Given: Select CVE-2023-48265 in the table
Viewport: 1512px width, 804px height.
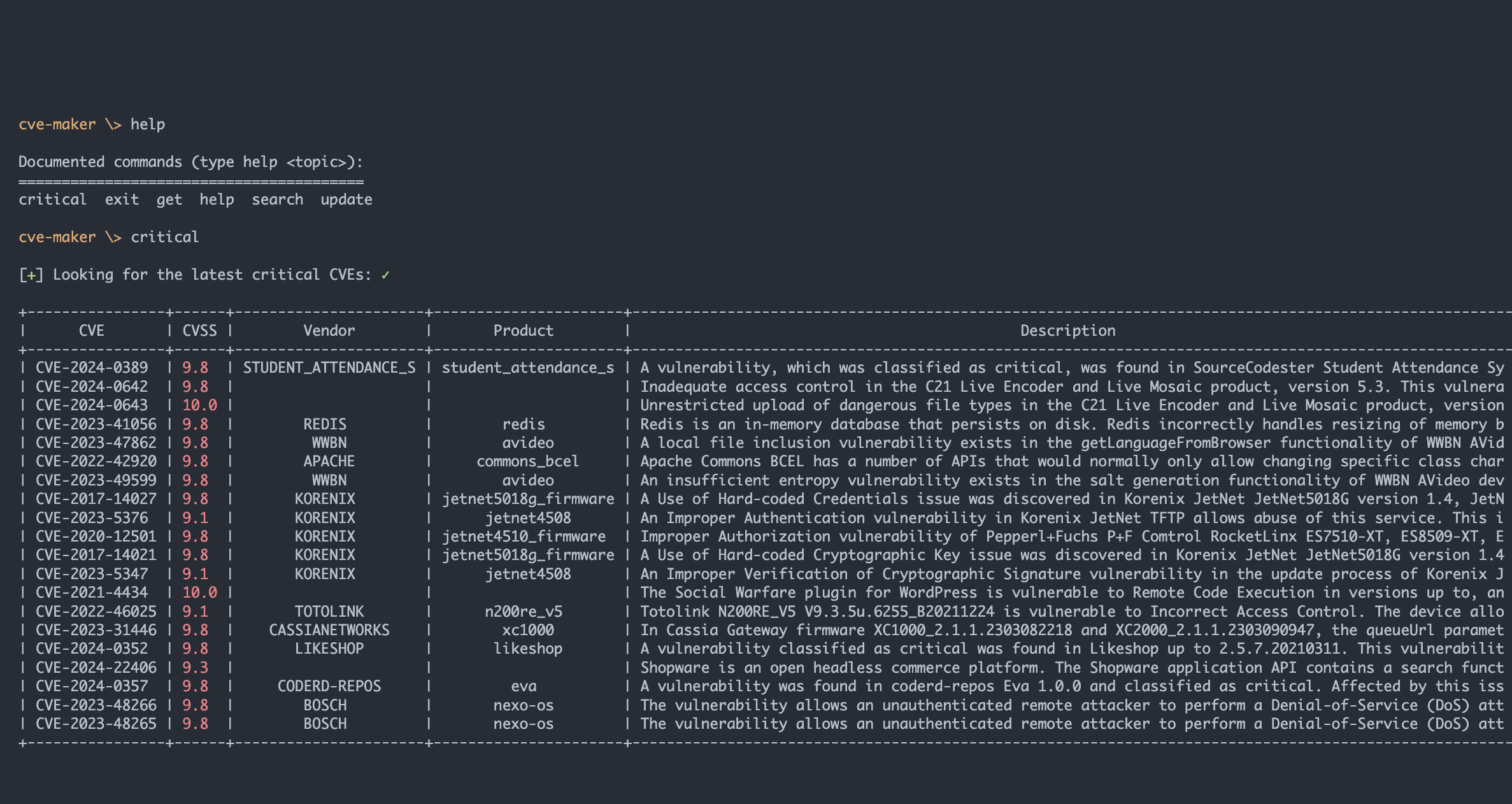Looking at the screenshot, I should click(x=96, y=724).
